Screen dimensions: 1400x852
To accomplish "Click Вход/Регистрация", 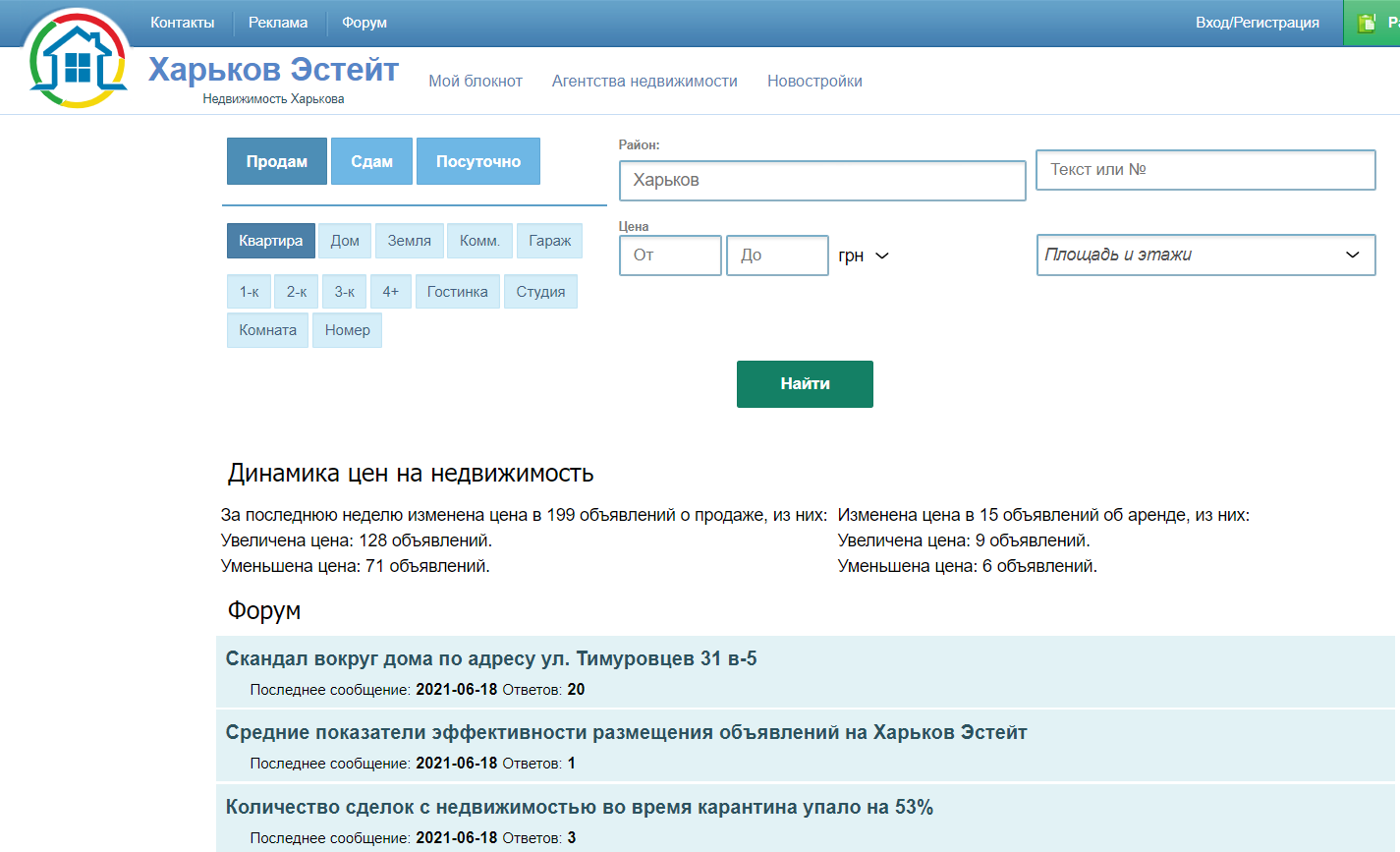I will 1258,23.
